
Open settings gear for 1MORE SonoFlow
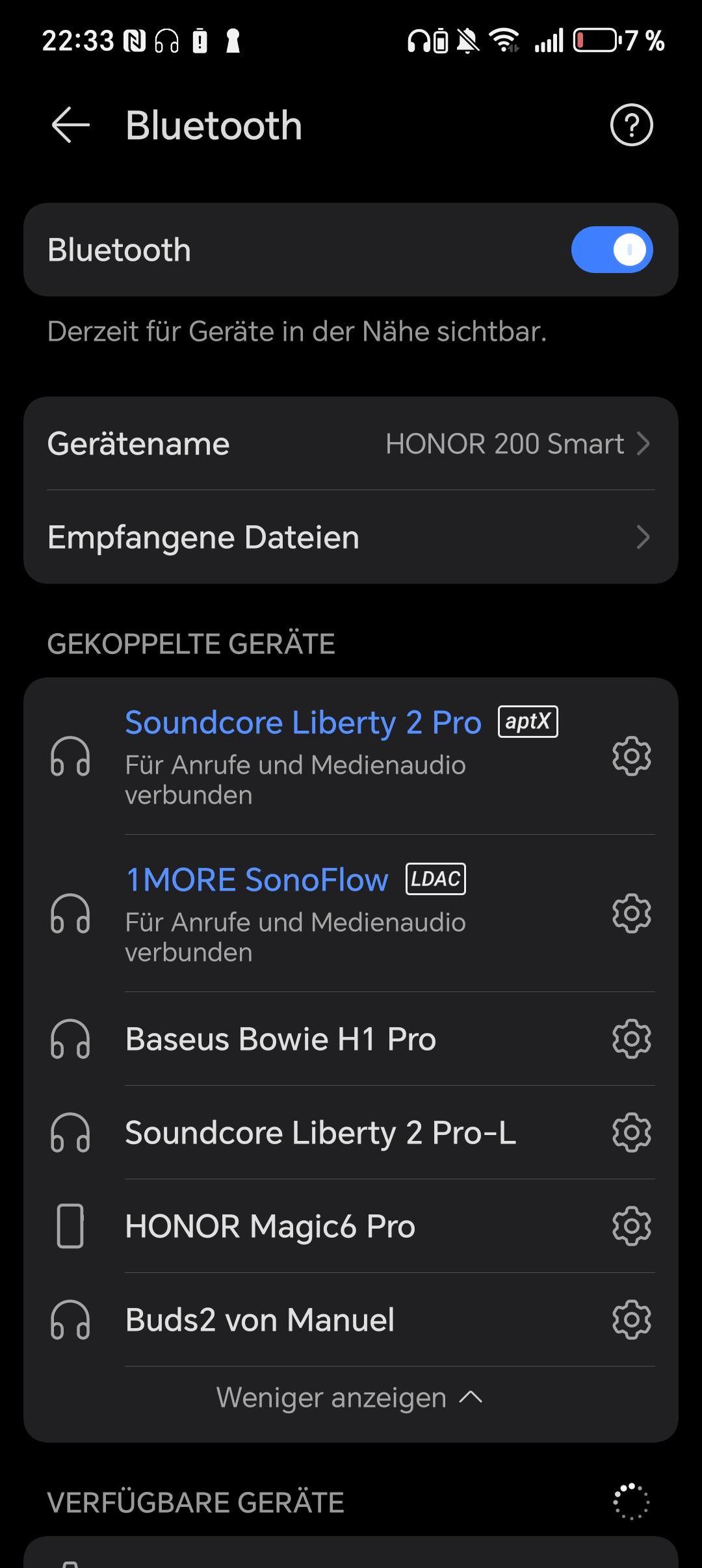[x=631, y=913]
